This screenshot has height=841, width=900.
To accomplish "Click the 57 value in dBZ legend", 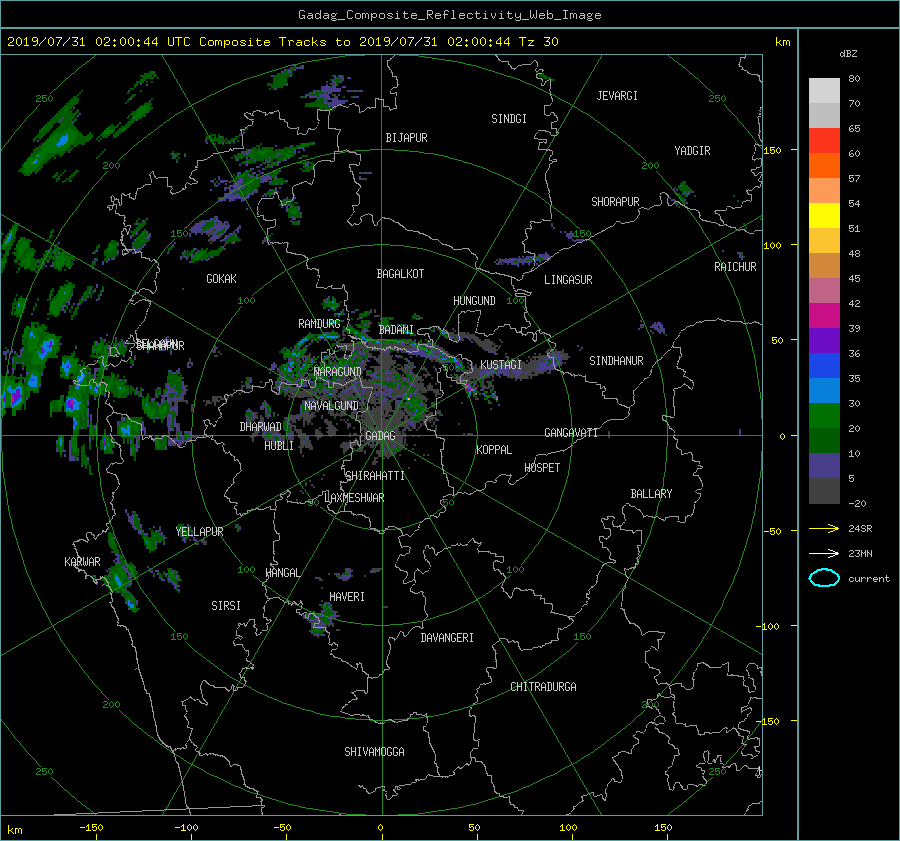I will [854, 179].
